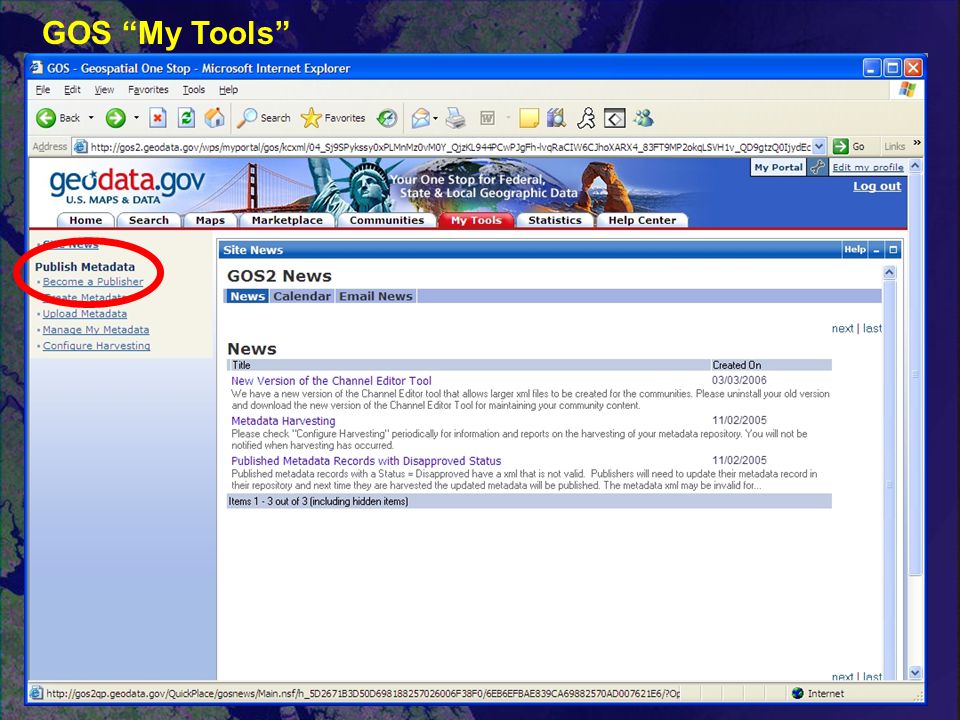This screenshot has width=960, height=720.
Task: Open the History clock icon
Action: tap(387, 118)
